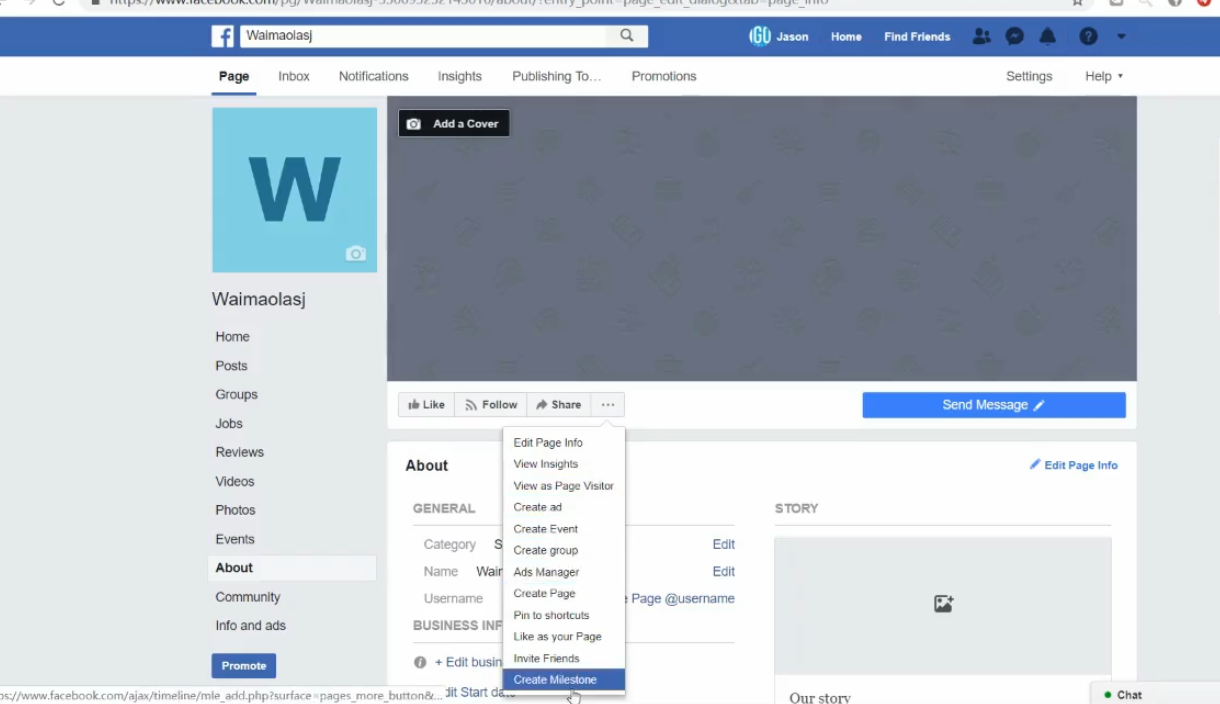
Task: Open the Promotions tab
Action: click(x=664, y=76)
